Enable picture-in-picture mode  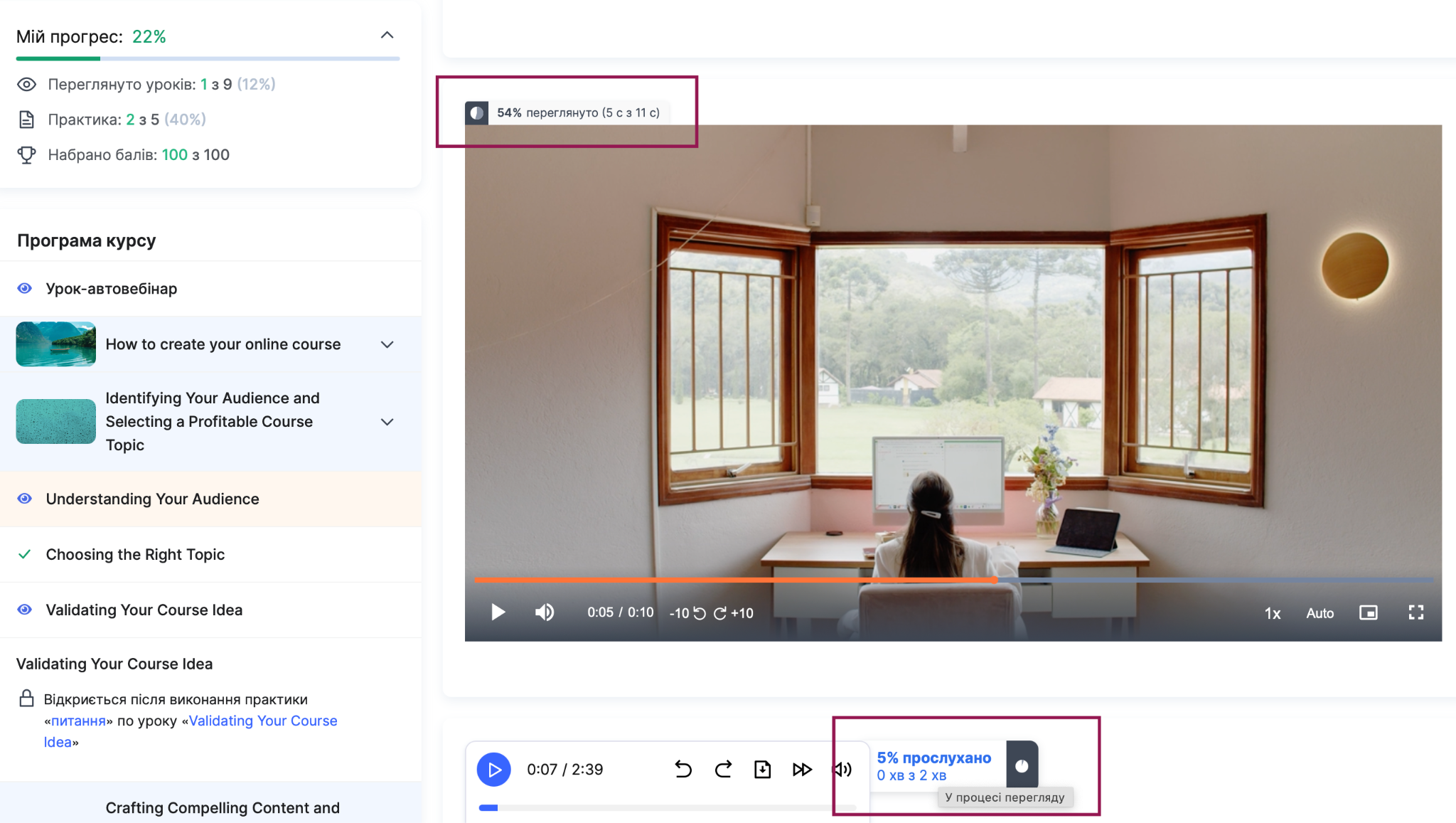click(1369, 612)
